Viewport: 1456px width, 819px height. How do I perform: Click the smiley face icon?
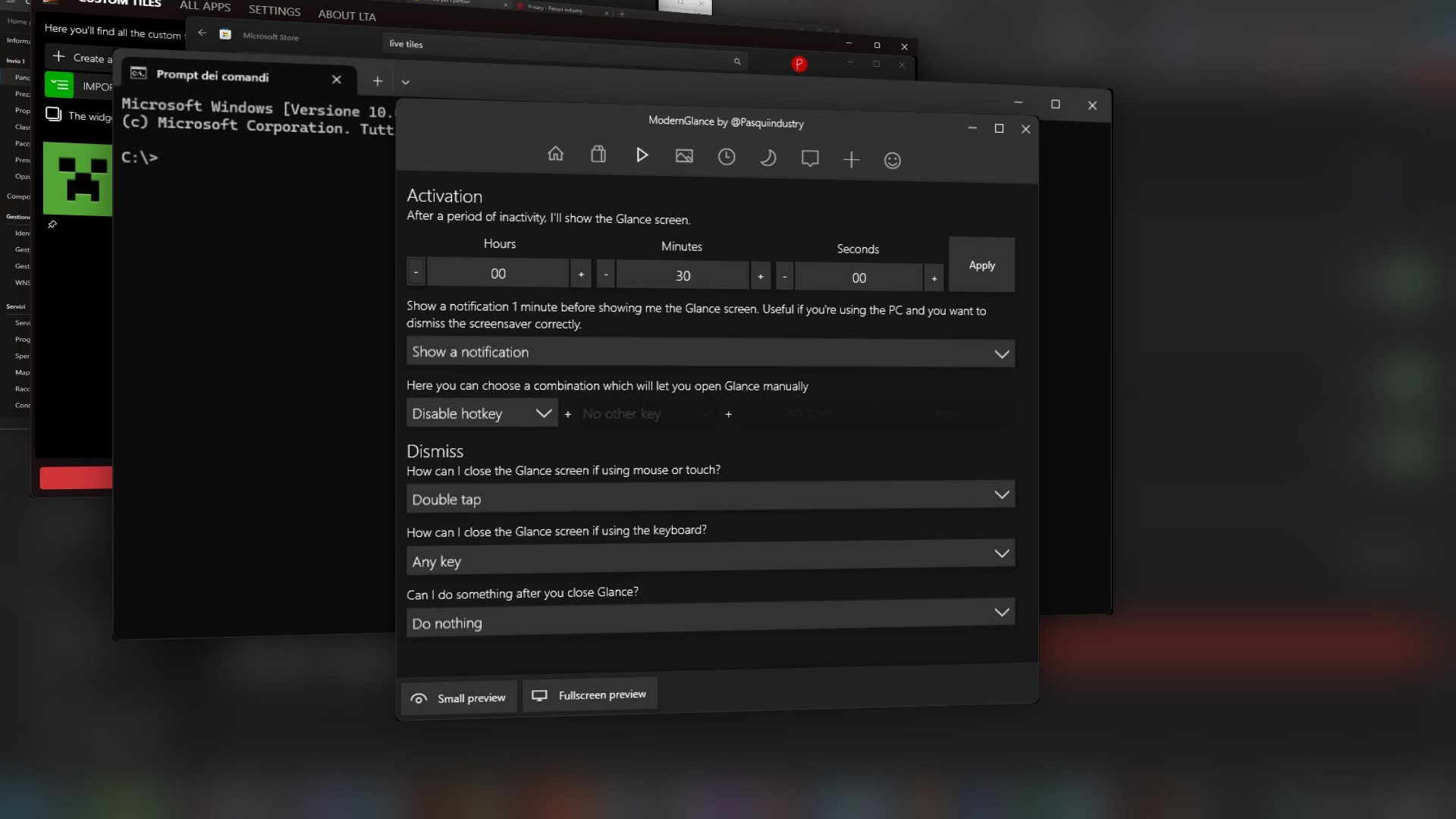pyautogui.click(x=893, y=161)
